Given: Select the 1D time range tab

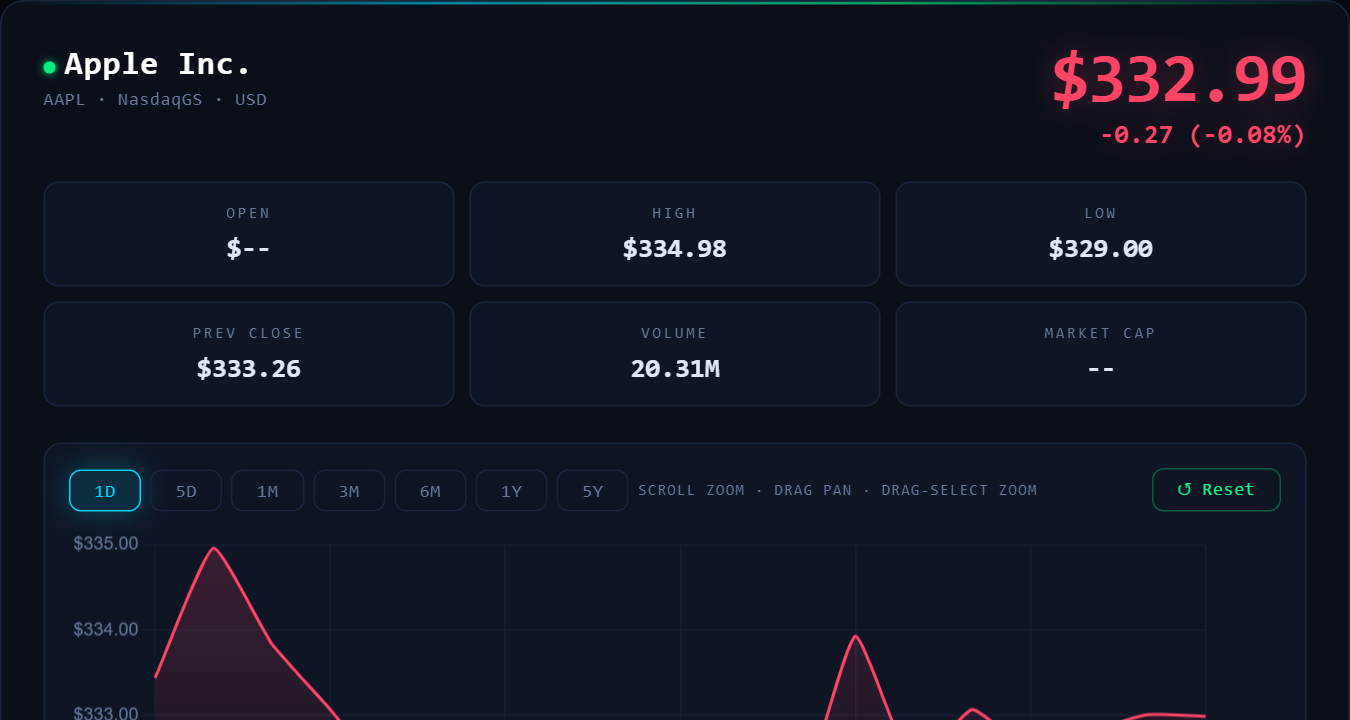Looking at the screenshot, I should 105,491.
